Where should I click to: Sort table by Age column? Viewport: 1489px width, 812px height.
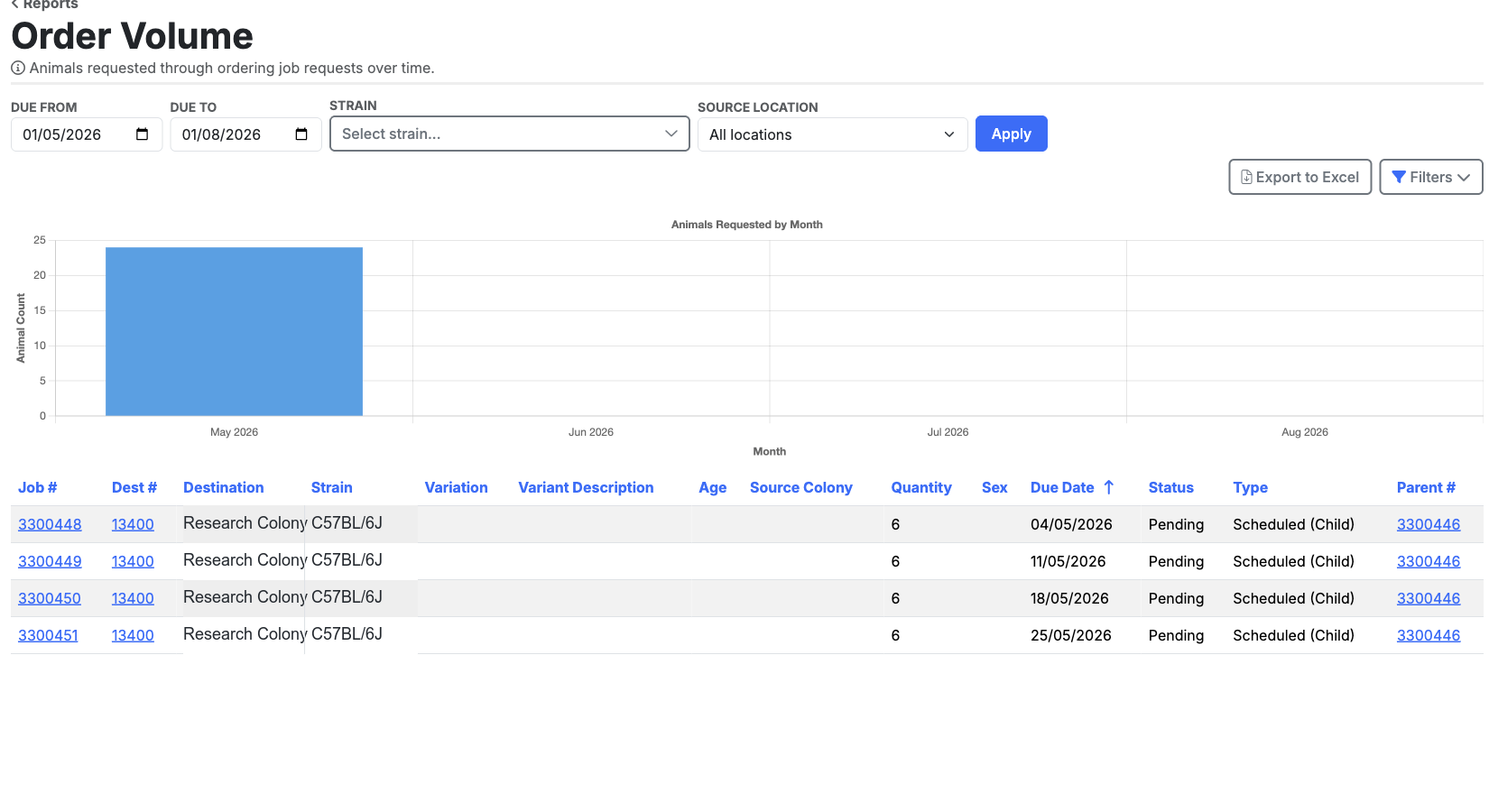[x=713, y=487]
